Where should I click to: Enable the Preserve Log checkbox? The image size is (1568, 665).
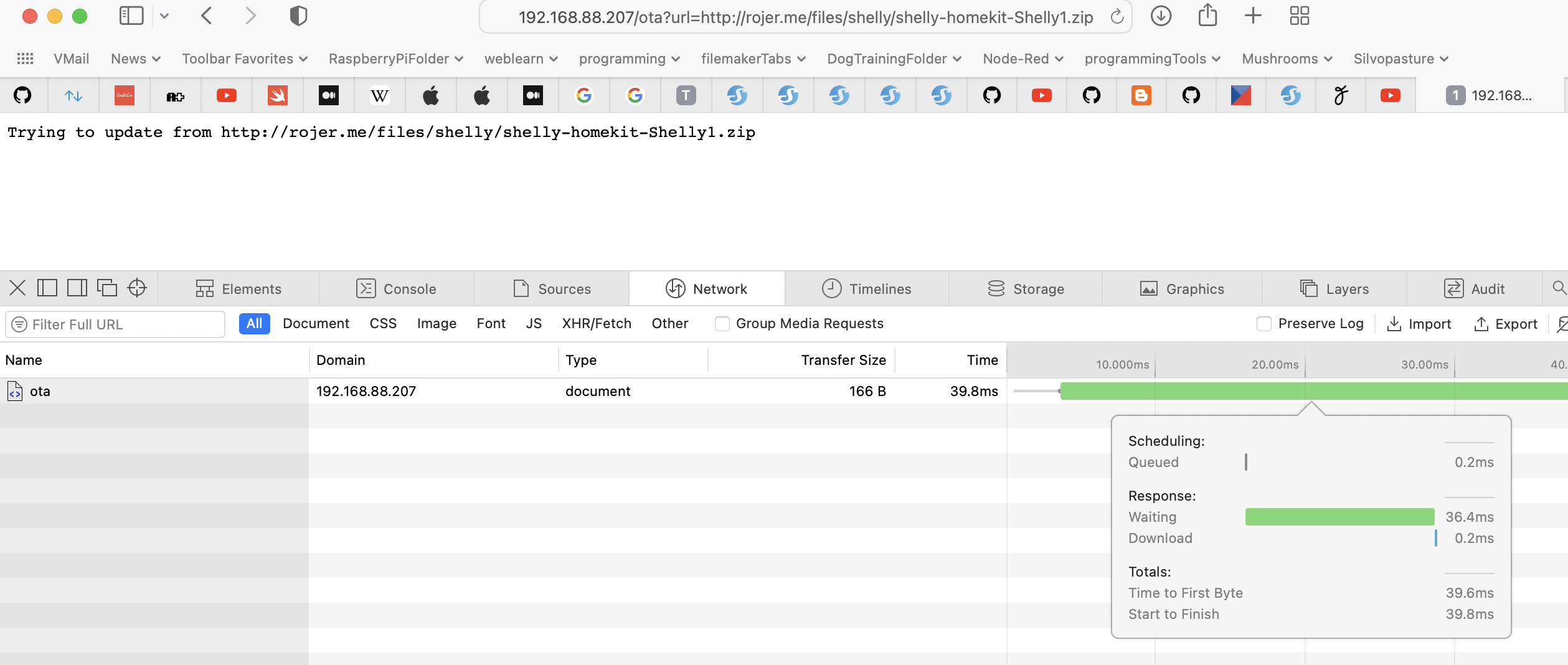tap(1265, 324)
